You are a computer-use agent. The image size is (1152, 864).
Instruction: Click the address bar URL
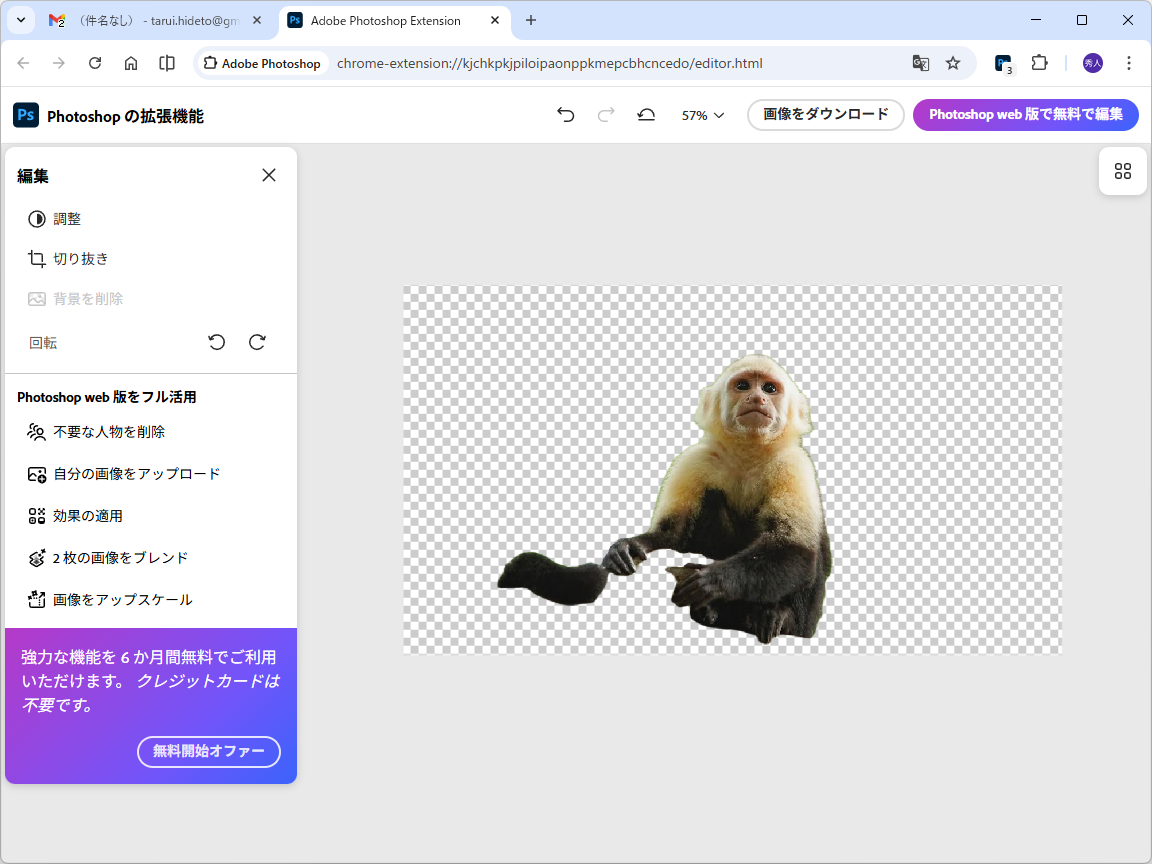[550, 63]
